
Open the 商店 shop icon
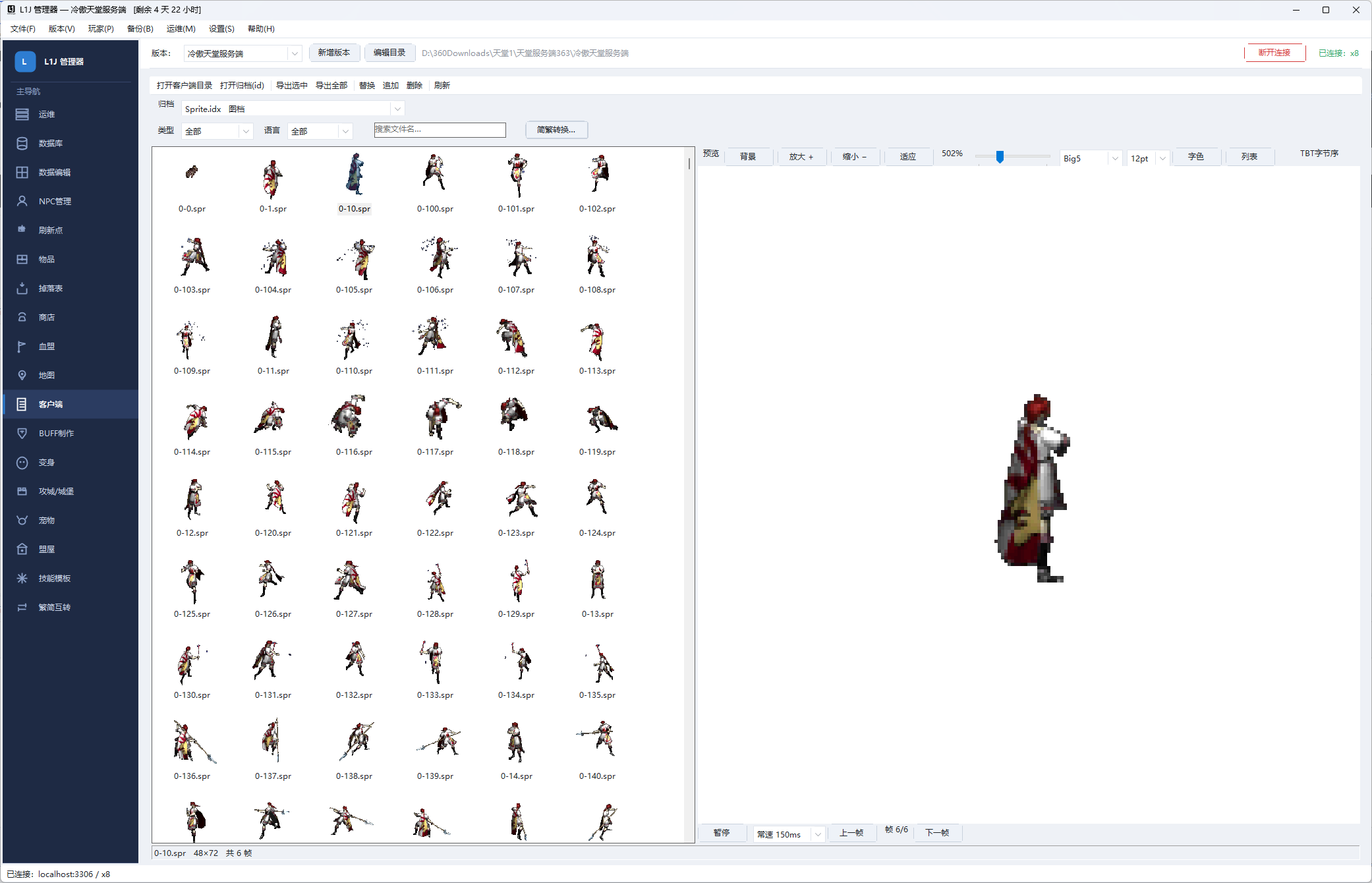22,317
